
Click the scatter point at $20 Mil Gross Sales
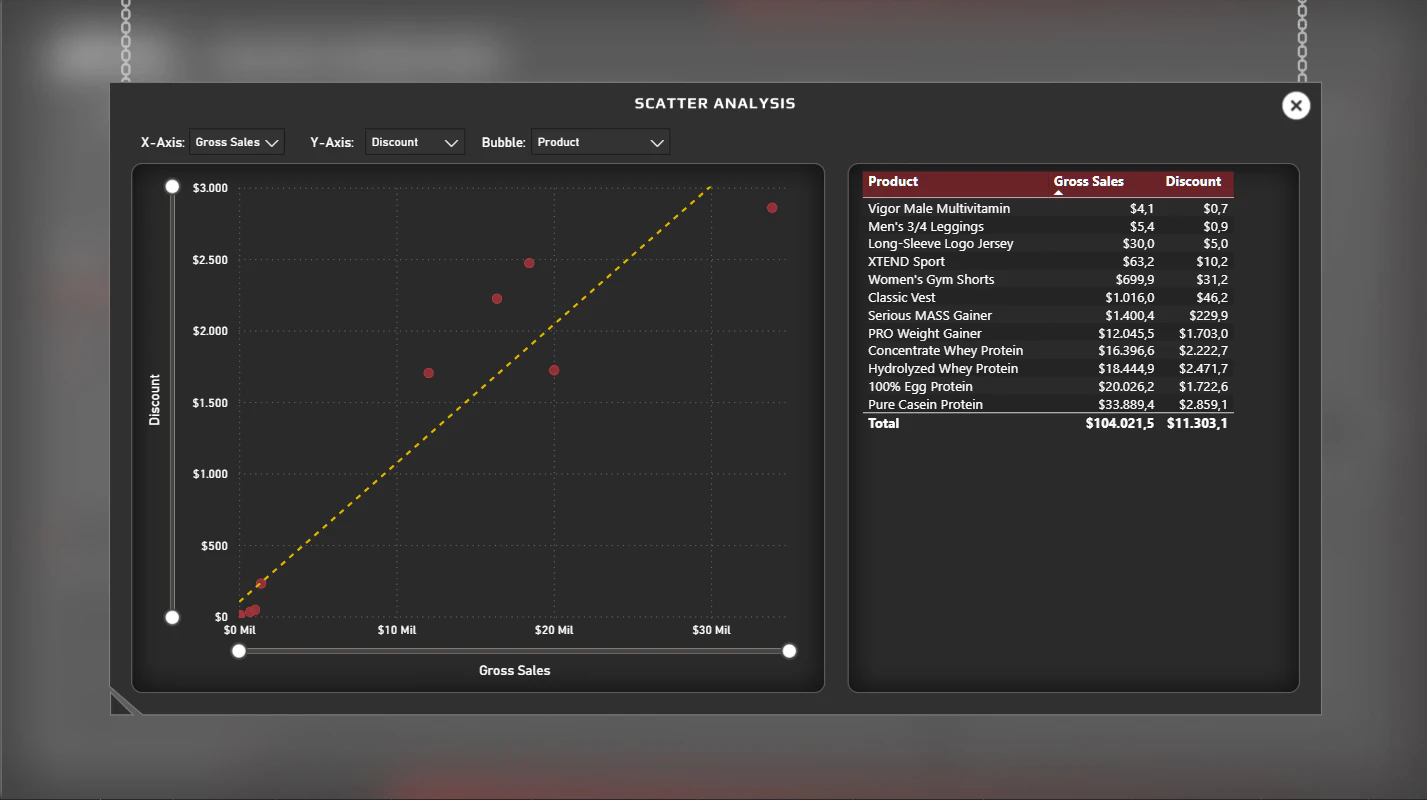tap(554, 370)
